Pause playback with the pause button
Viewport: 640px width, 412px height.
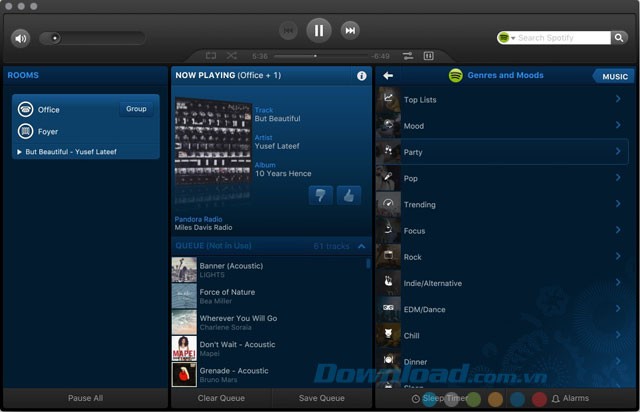tap(318, 30)
